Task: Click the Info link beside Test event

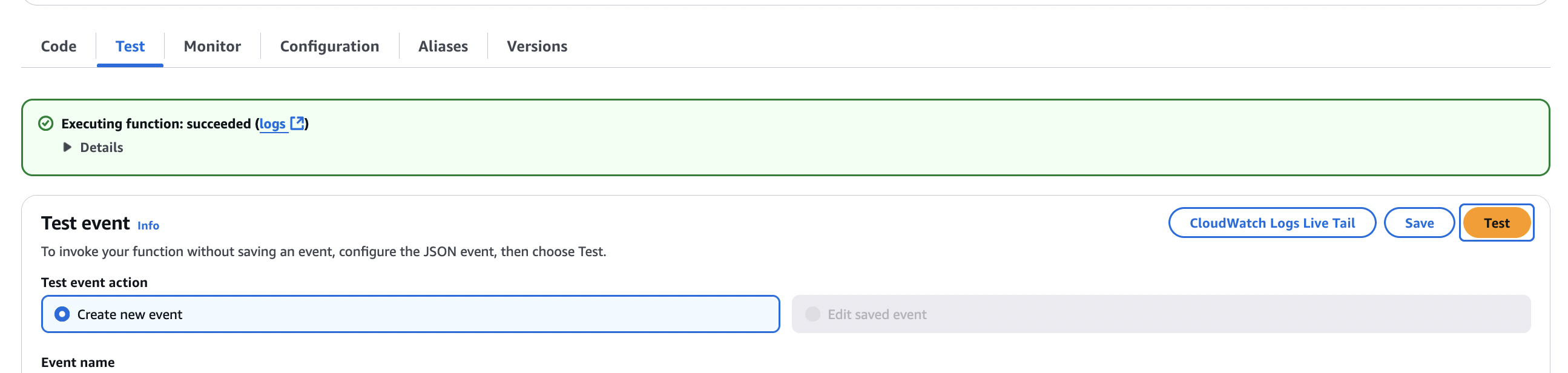Action: pyautogui.click(x=148, y=225)
